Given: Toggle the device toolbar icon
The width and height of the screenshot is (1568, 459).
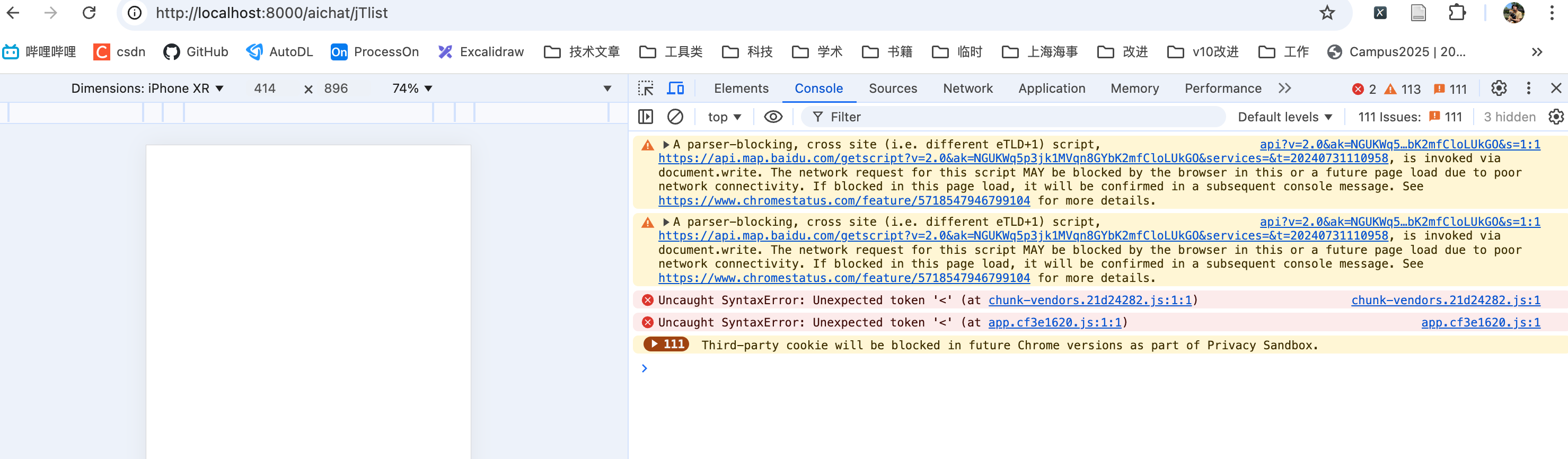Looking at the screenshot, I should (675, 89).
